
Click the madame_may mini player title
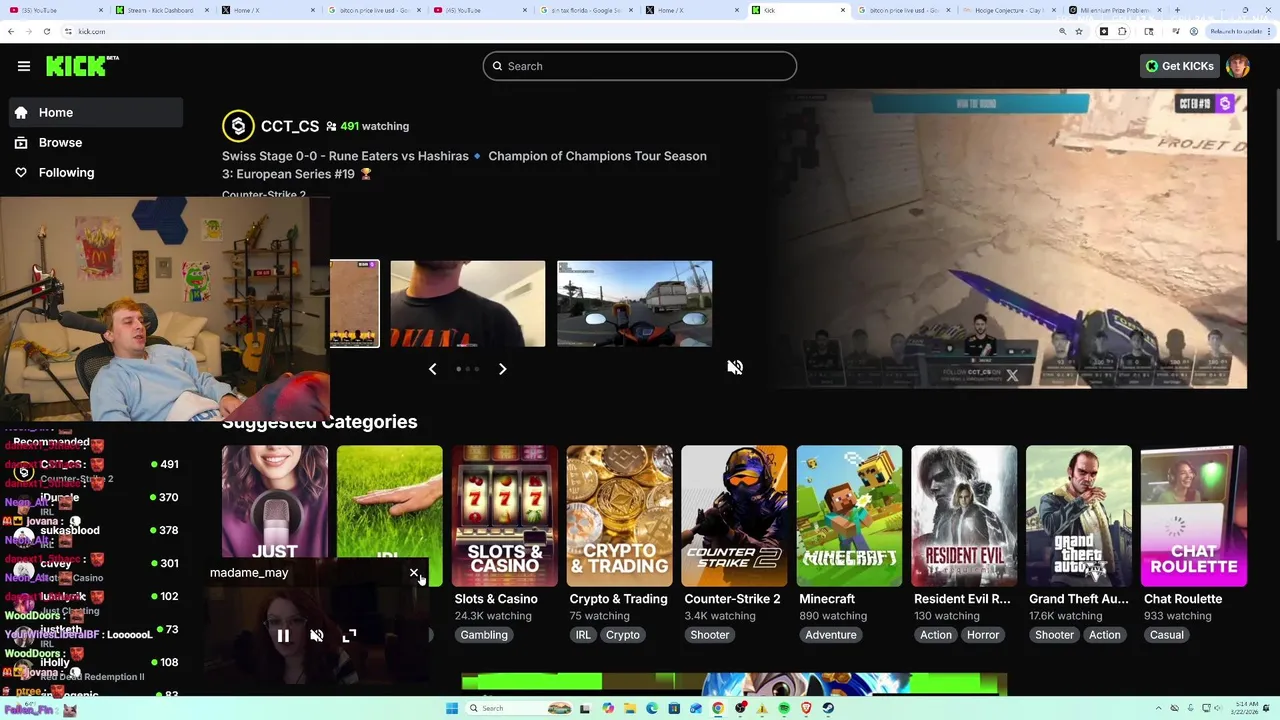click(x=249, y=573)
